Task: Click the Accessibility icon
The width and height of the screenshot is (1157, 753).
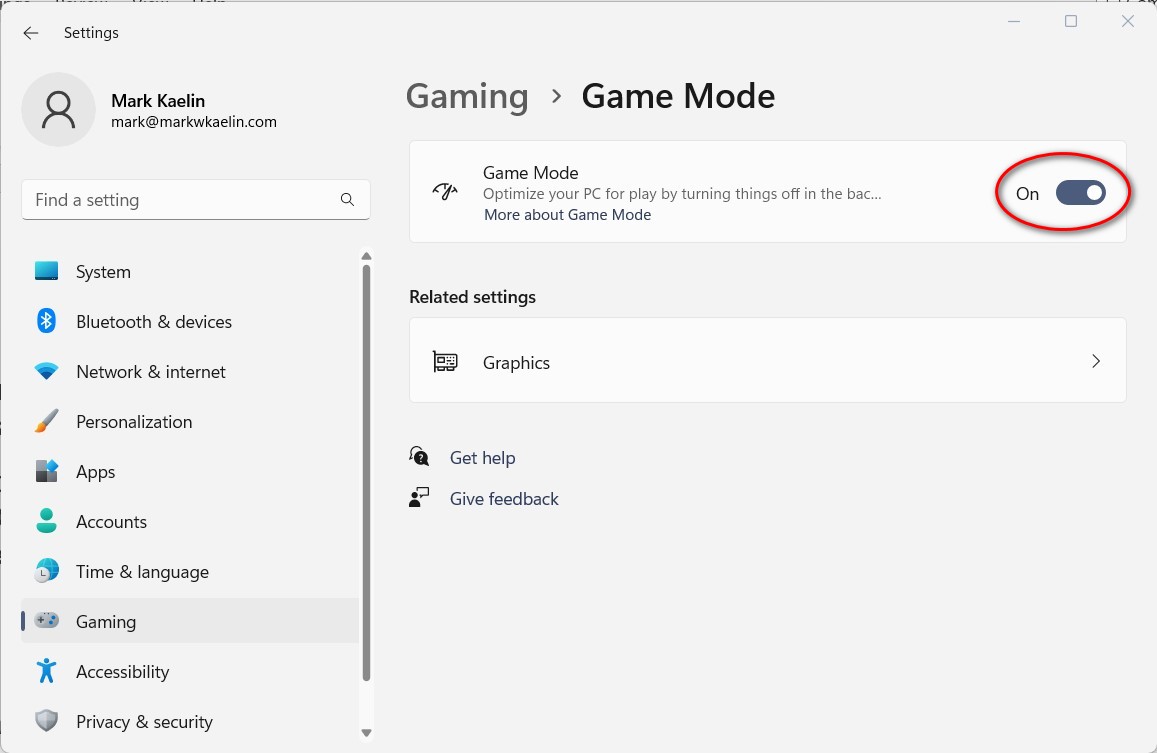Action: (x=46, y=671)
